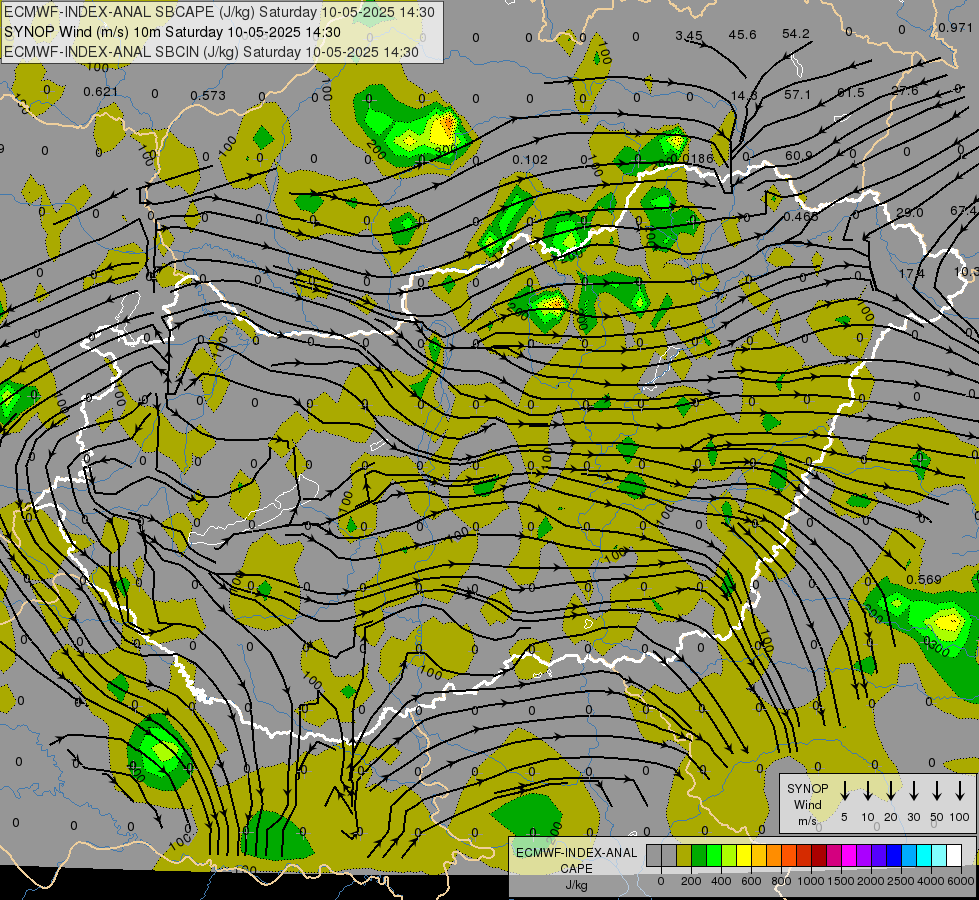This screenshot has width=979, height=900.
Task: Click the 6000 tick label in legend
Action: pyautogui.click(x=961, y=881)
